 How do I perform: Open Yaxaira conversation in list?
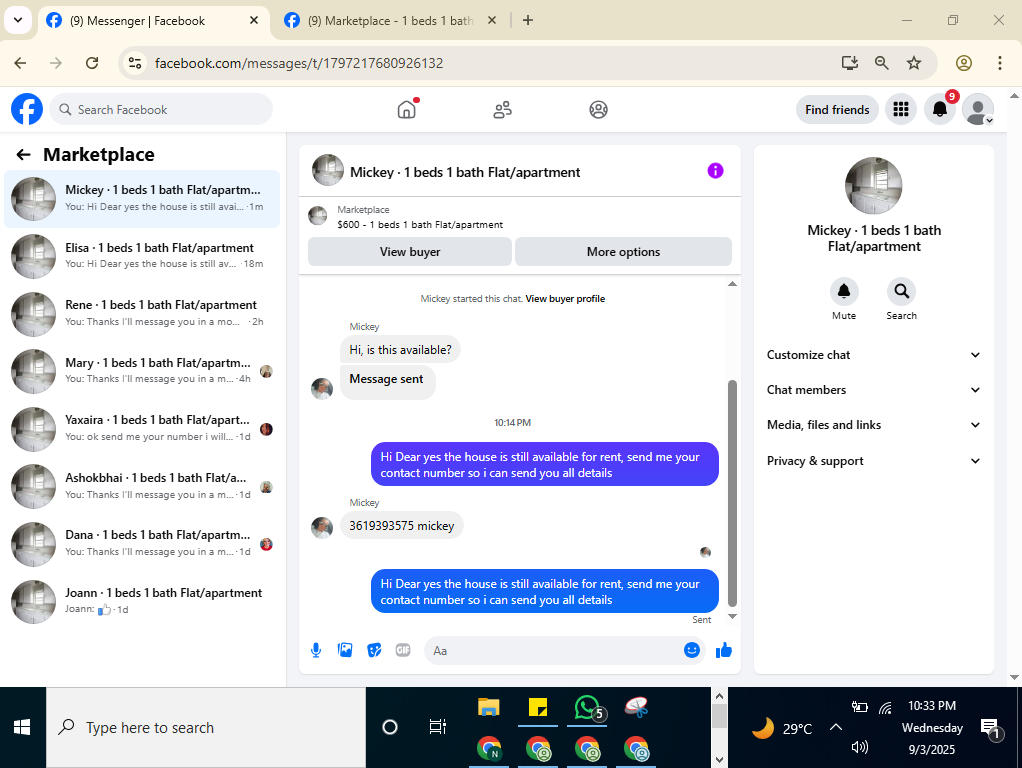(142, 428)
